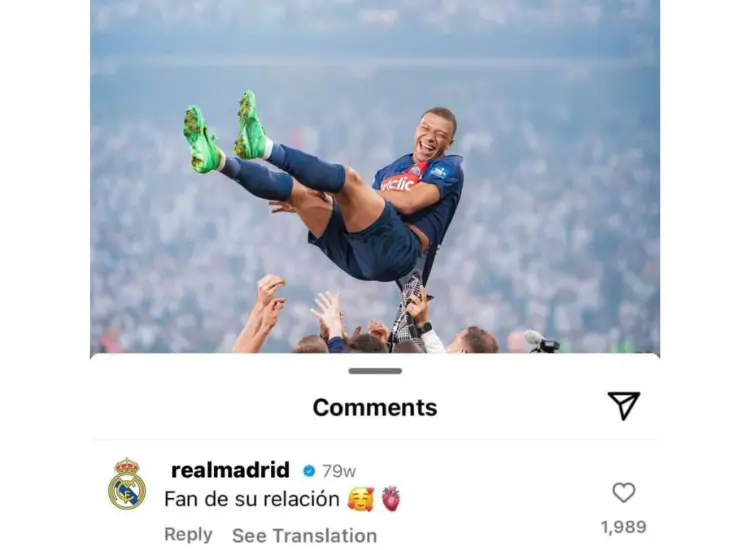Select the comment text Fan de su relación
Image resolution: width=750 pixels, height=550 pixels.
point(252,499)
